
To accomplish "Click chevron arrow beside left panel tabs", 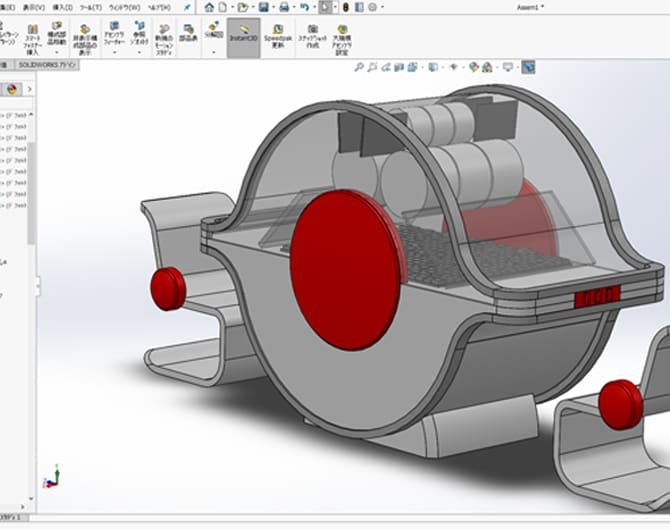I will coord(29,89).
